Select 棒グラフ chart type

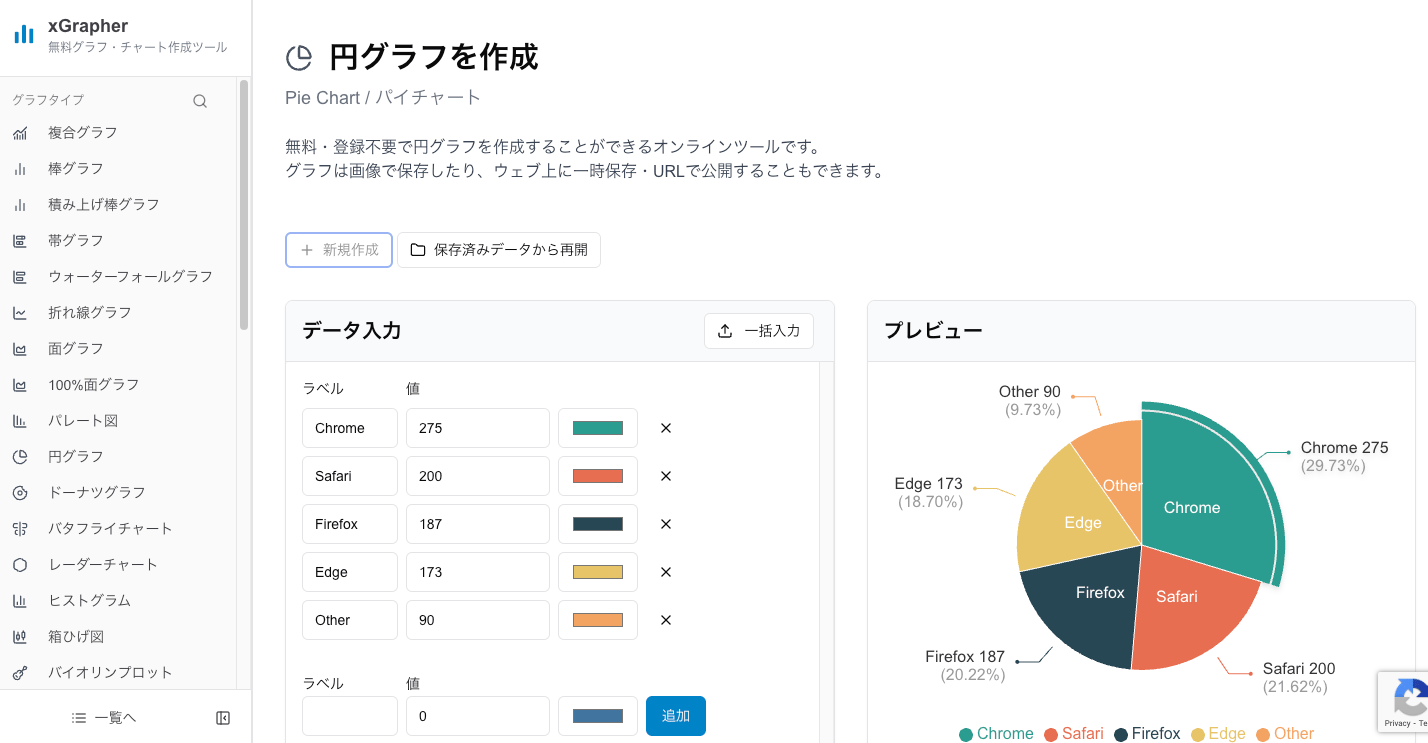coord(74,168)
